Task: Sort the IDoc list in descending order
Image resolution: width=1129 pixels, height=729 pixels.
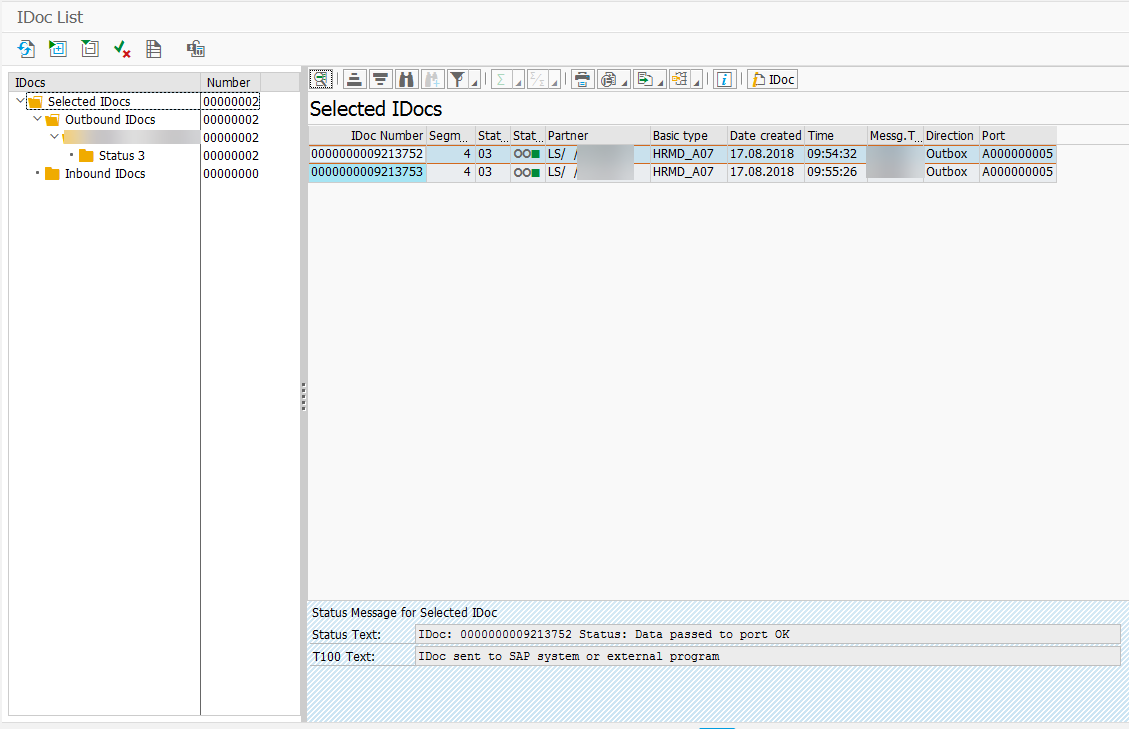Action: coord(380,80)
